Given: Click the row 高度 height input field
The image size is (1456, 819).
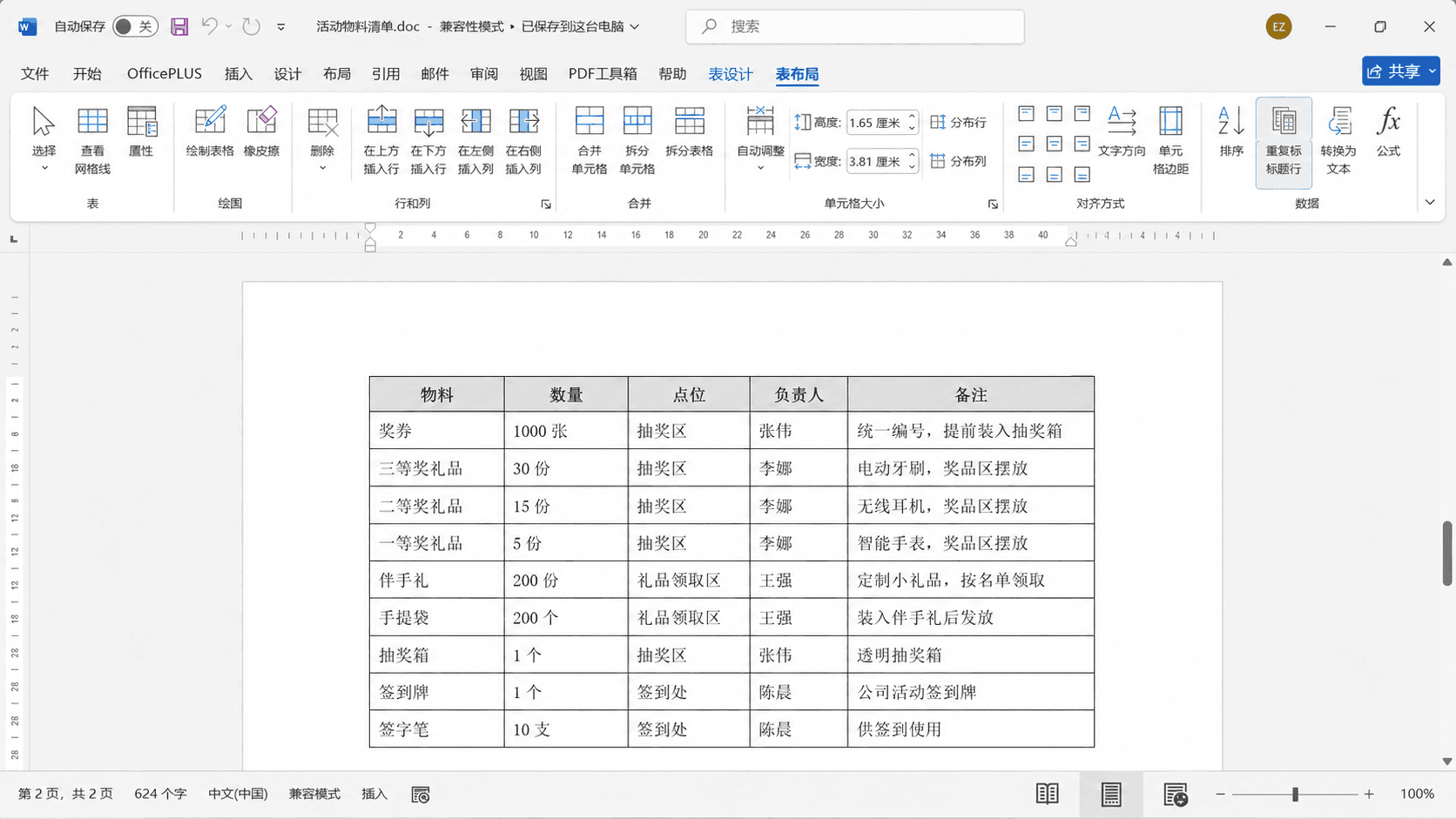Looking at the screenshot, I should [875, 123].
